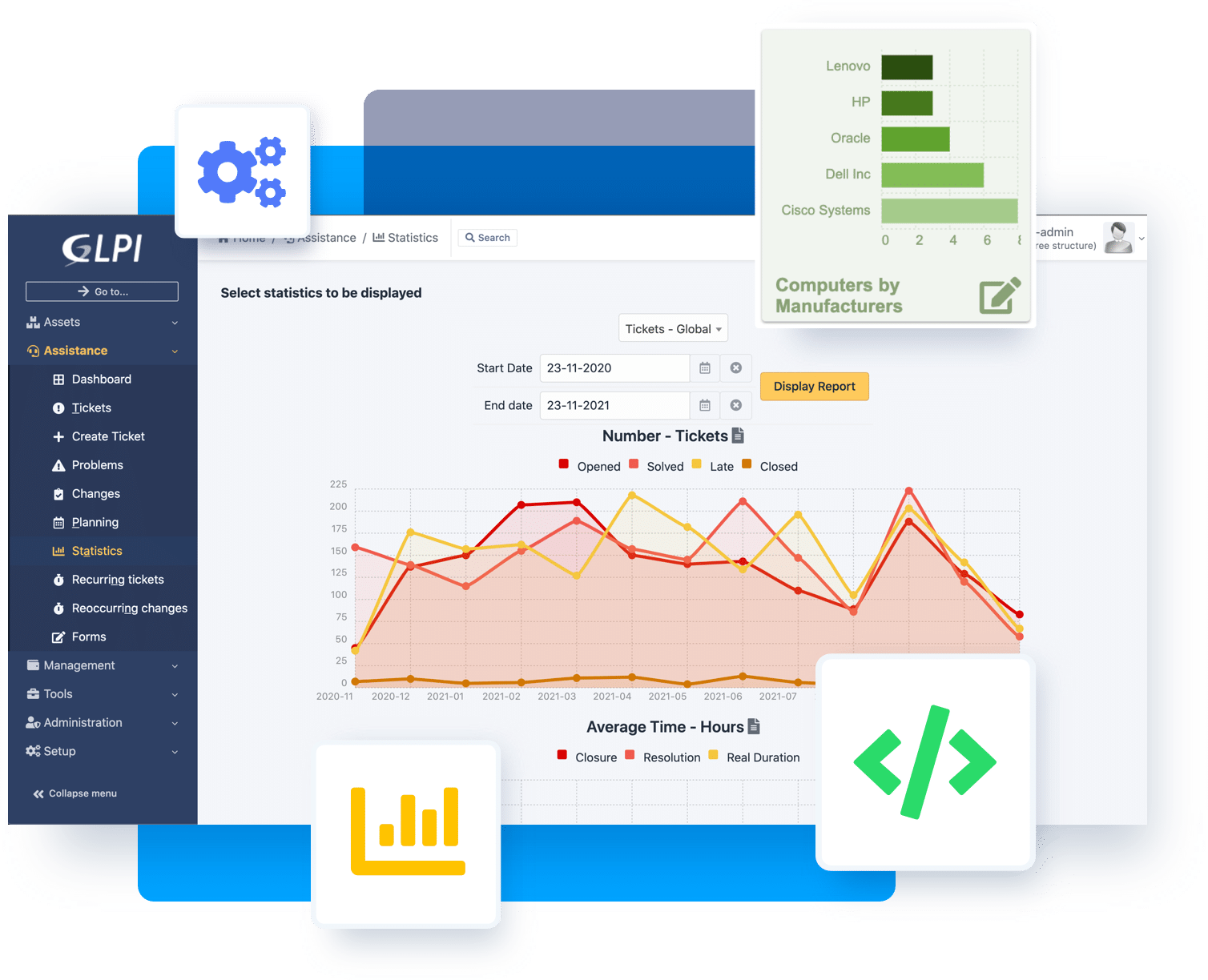
Task: Collapse the sidebar menu
Action: [x=75, y=793]
